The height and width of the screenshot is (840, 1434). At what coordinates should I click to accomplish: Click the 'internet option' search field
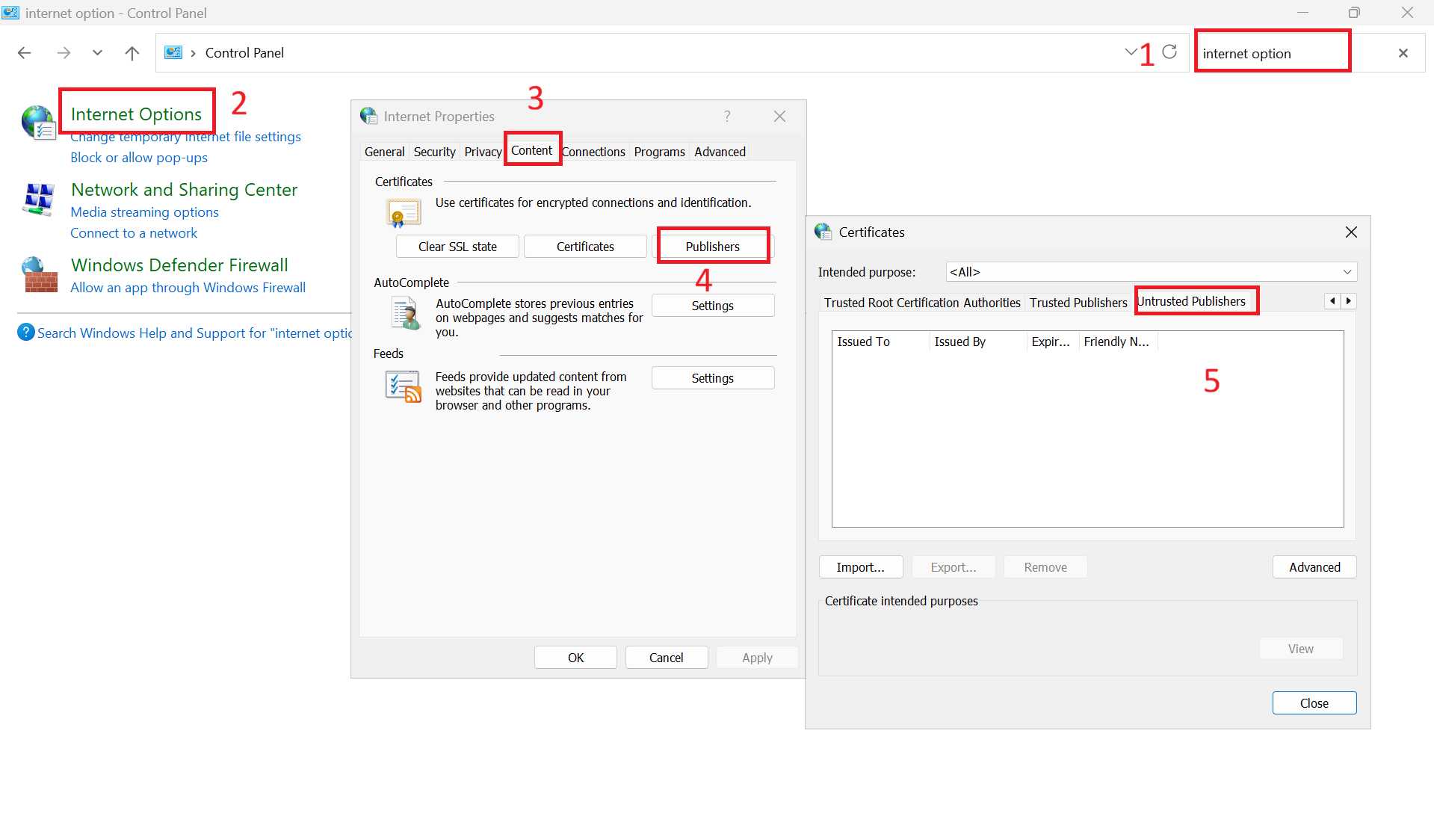click(1273, 53)
